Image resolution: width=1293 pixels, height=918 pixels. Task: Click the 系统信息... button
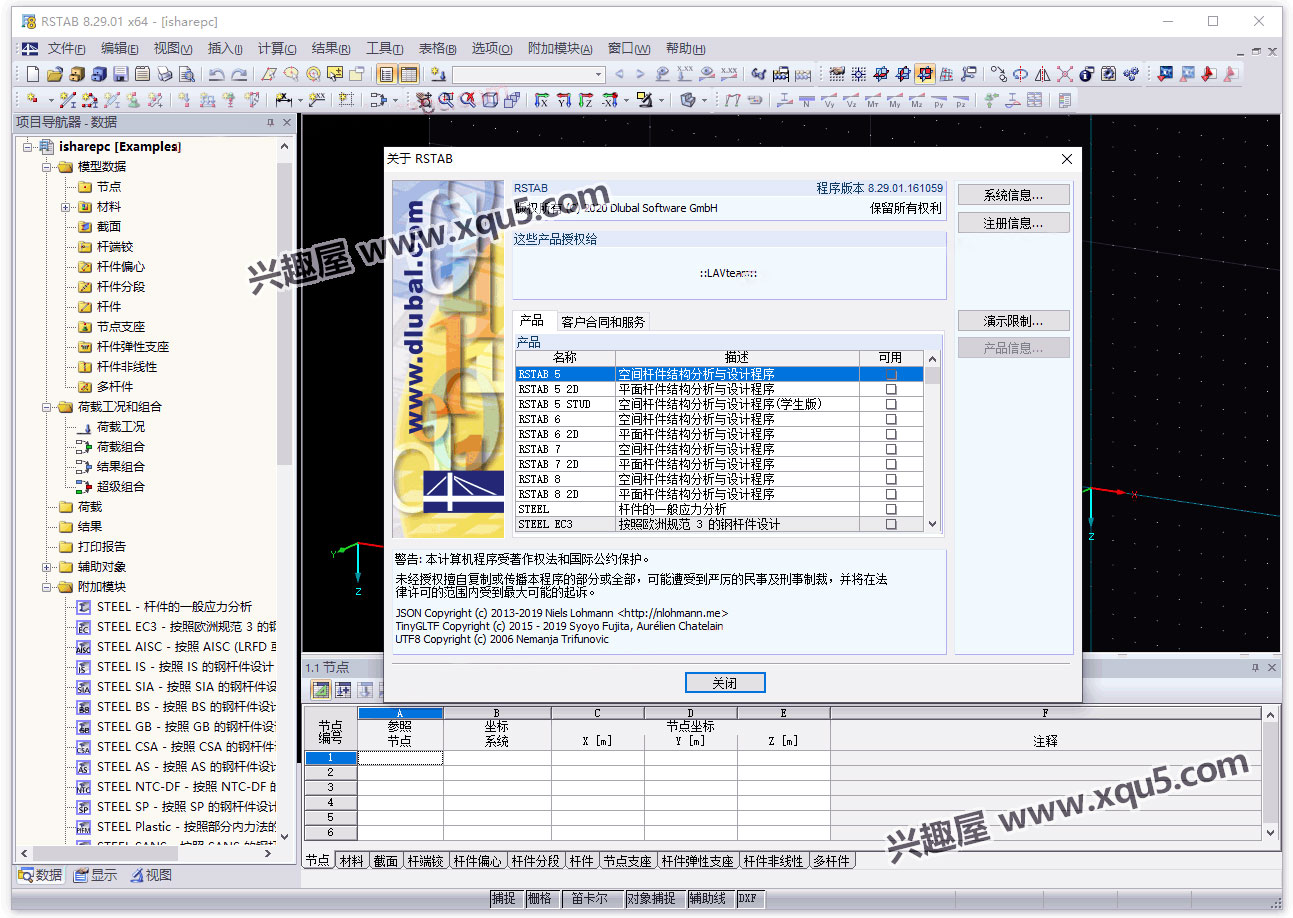1013,195
